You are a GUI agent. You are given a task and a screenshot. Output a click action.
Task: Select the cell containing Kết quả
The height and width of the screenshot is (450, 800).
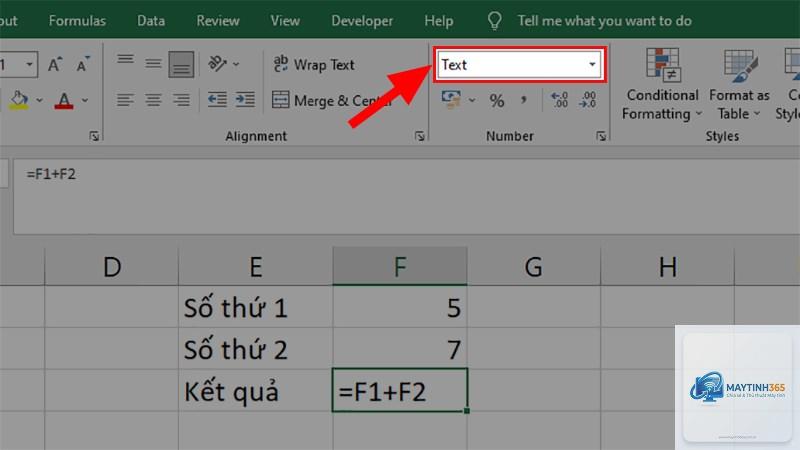tap(256, 391)
